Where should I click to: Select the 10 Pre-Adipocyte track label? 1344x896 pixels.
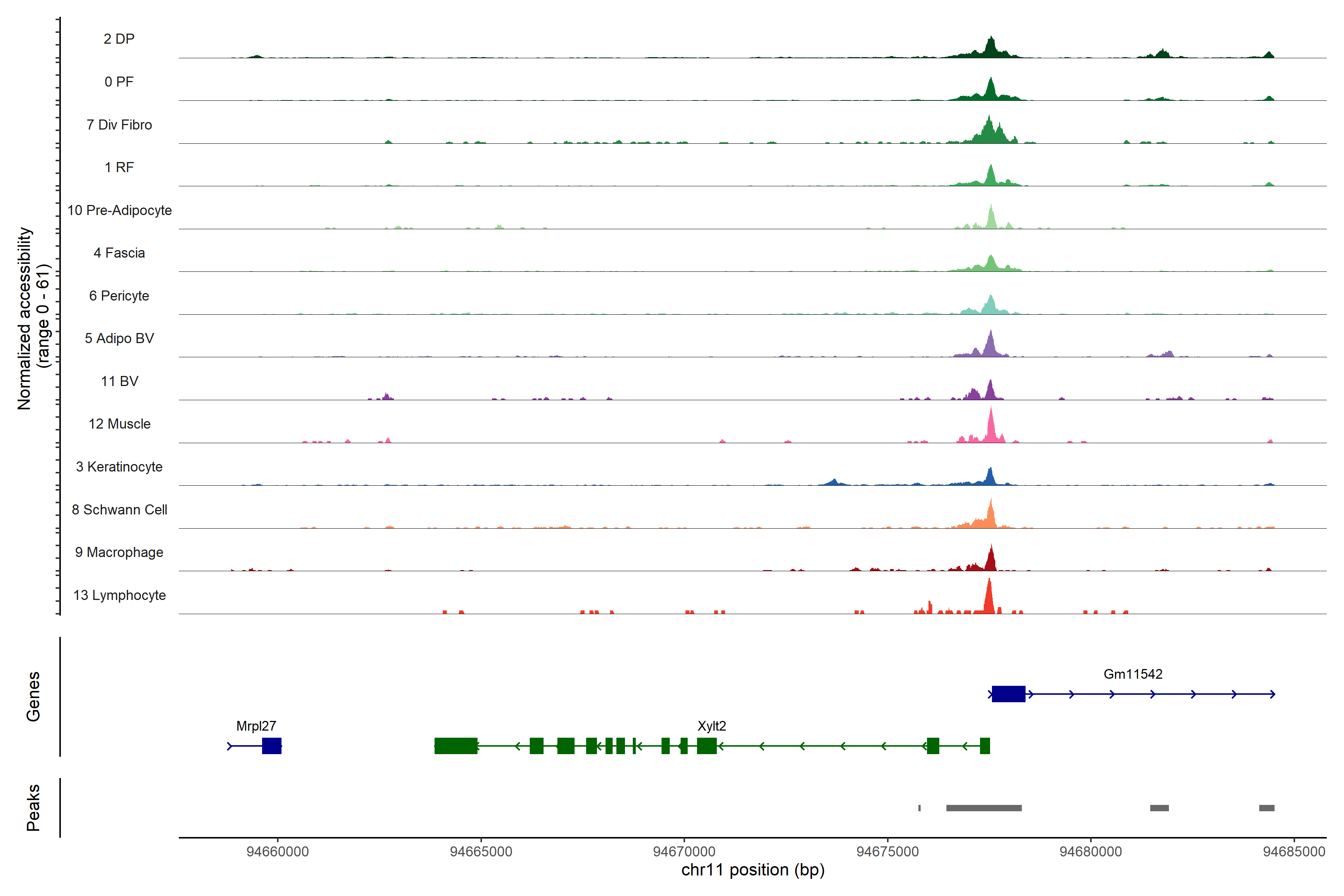(x=119, y=210)
